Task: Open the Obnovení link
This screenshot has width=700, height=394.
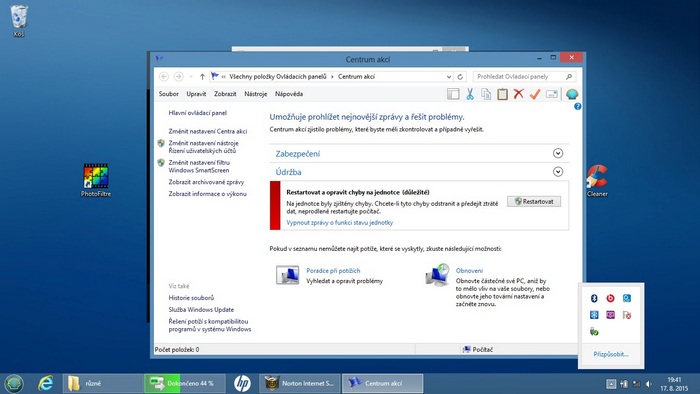Action: coord(469,270)
